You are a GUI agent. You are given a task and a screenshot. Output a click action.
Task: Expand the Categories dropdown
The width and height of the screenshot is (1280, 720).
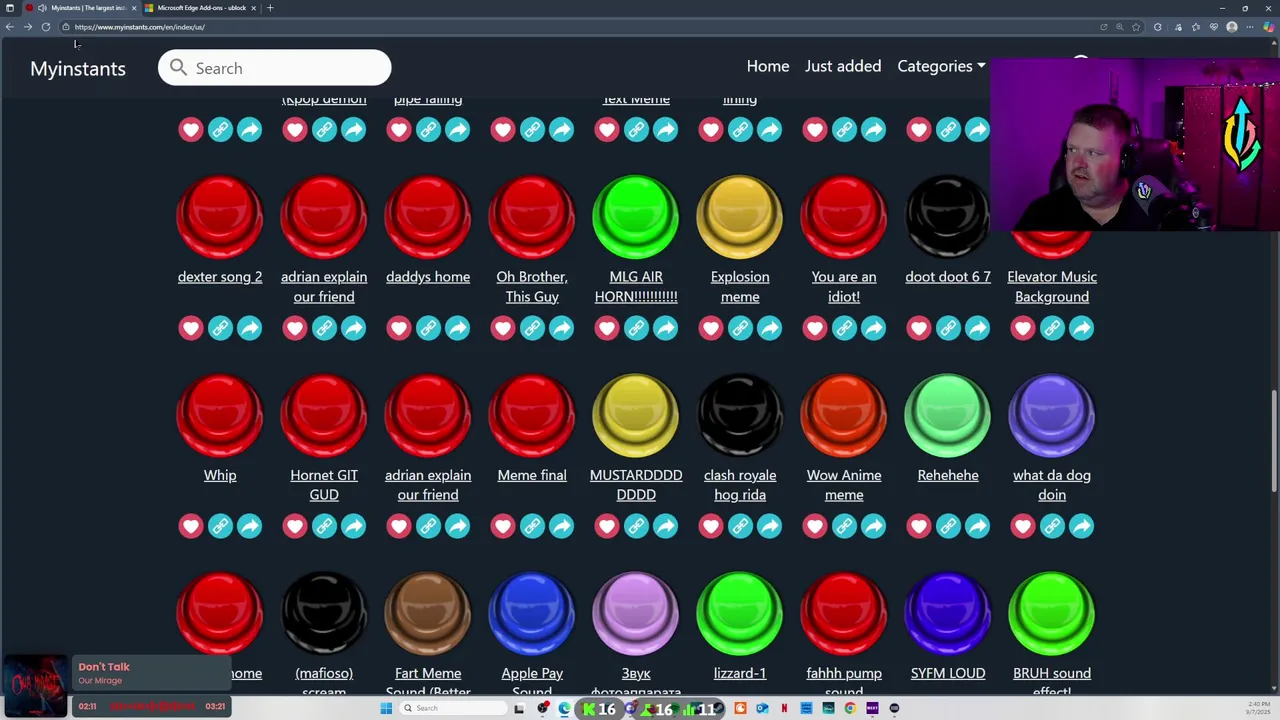point(941,66)
